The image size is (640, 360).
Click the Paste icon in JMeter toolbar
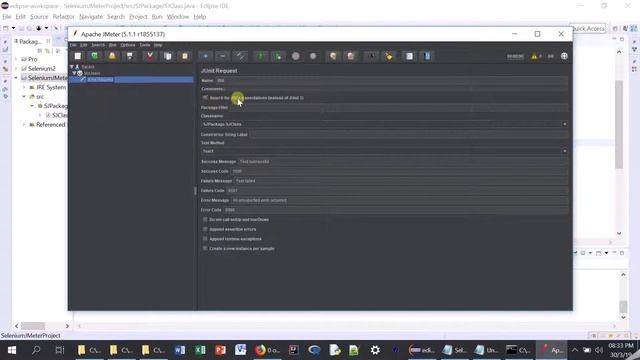coord(185,56)
